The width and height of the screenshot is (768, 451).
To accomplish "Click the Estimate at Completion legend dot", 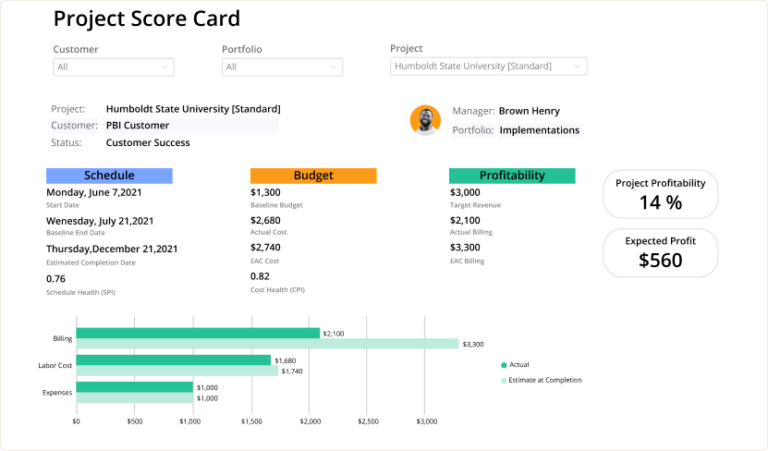I will 503,380.
